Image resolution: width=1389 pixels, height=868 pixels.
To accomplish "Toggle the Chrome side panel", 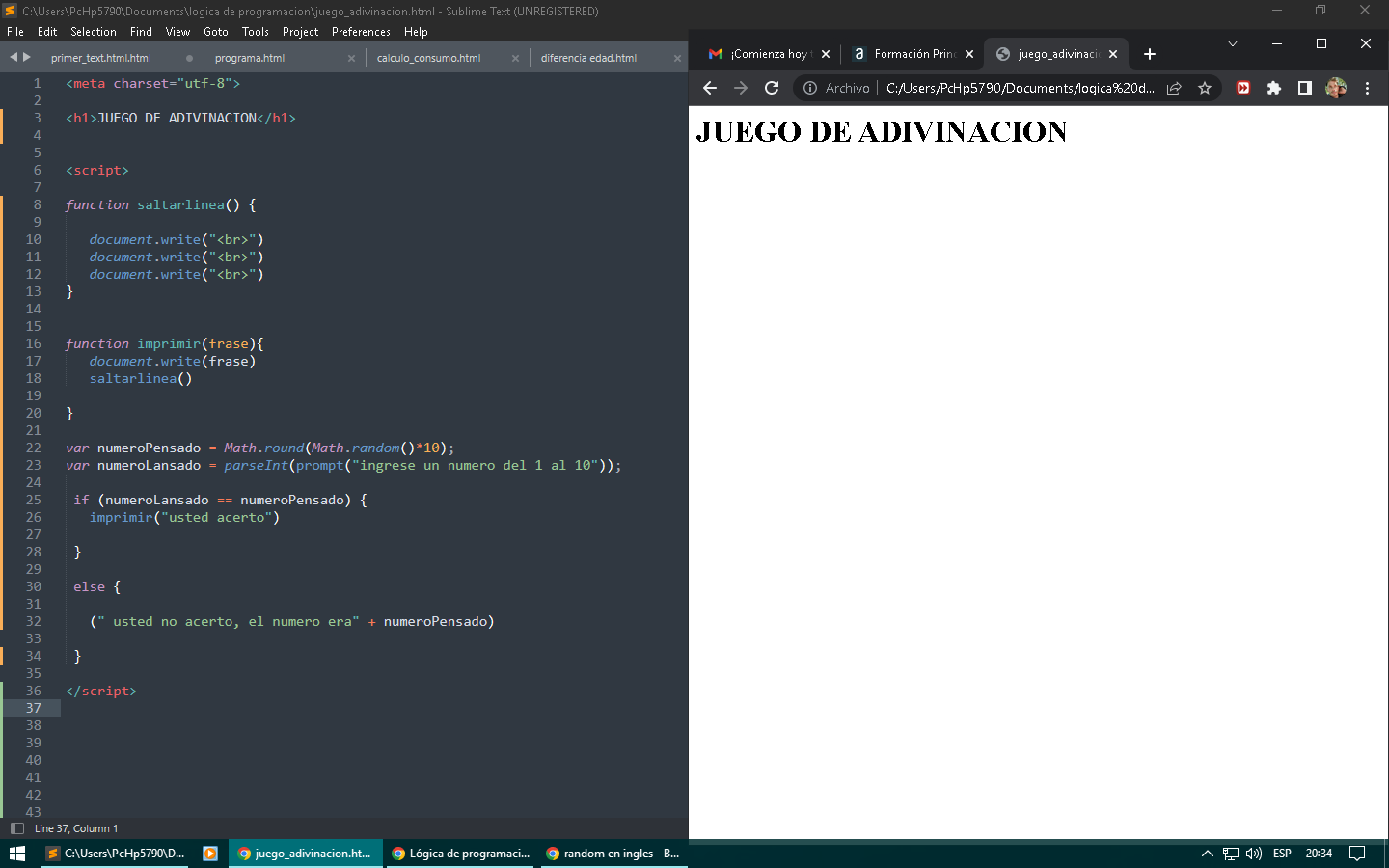I will tap(1305, 88).
